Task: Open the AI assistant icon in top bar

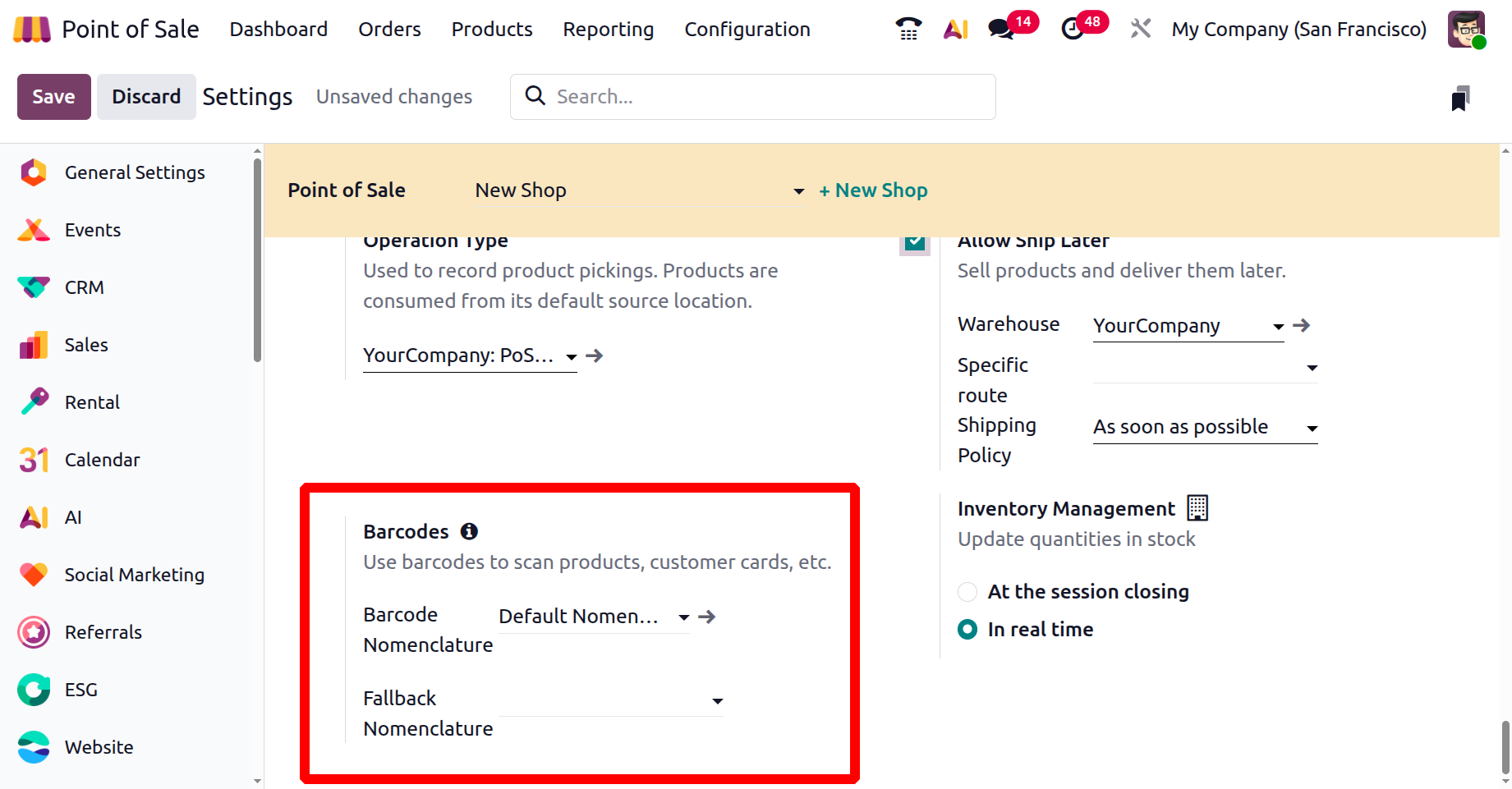Action: coord(955,30)
